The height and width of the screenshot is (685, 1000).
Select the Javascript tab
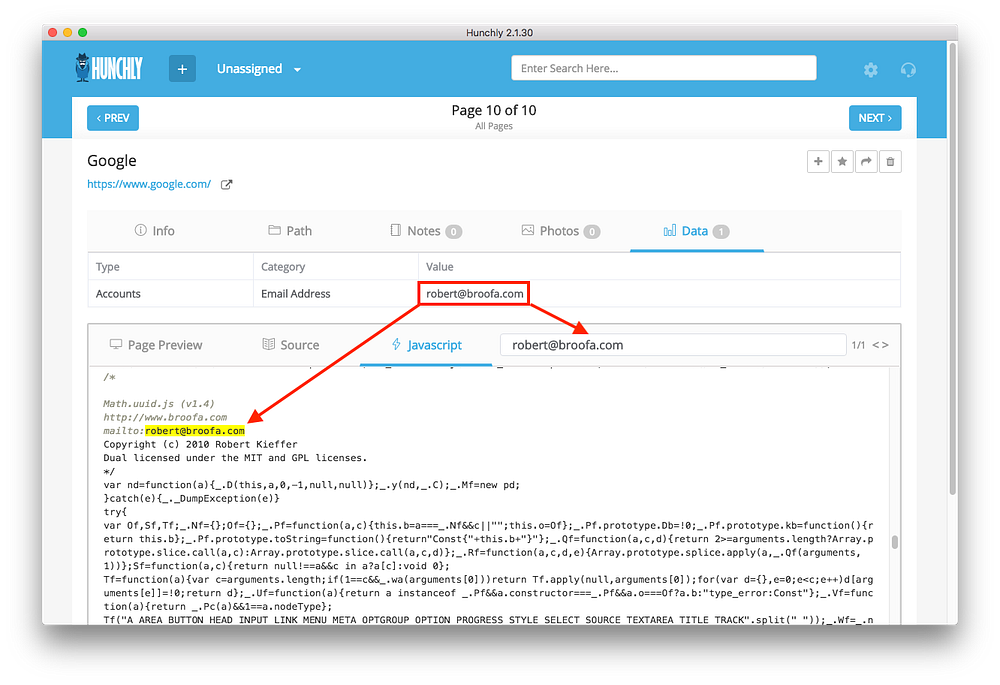(x=427, y=345)
